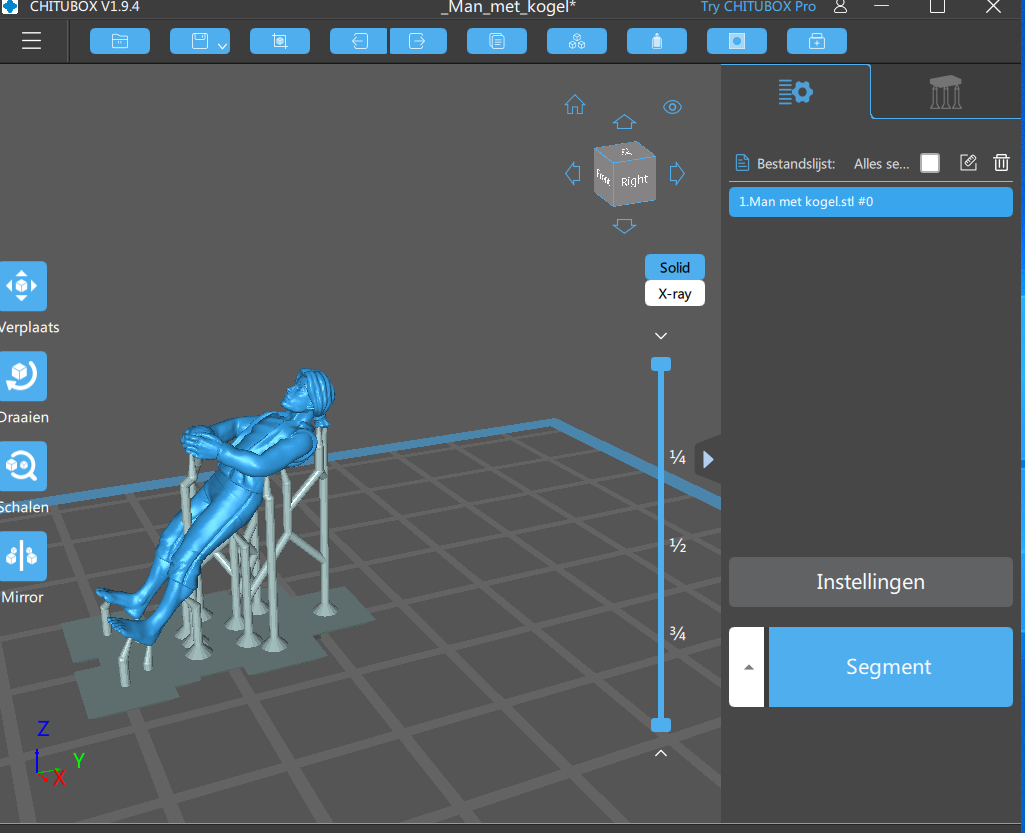
Task: Open the user account profile icon
Action: [x=841, y=7]
